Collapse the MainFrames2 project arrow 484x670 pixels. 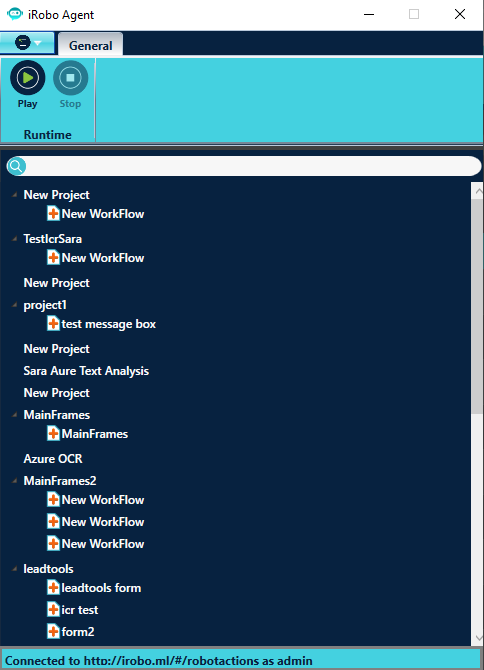coord(15,481)
